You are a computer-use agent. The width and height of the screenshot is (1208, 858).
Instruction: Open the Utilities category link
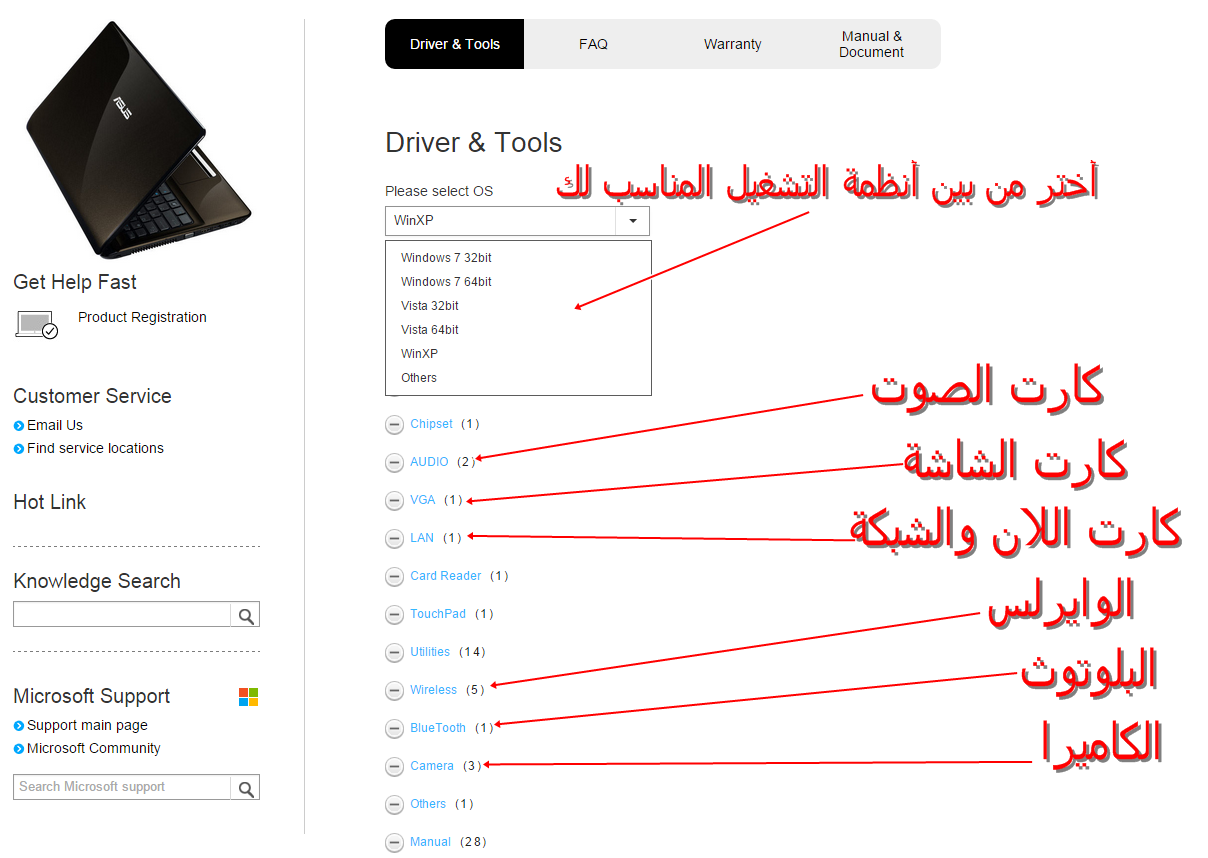[x=430, y=652]
